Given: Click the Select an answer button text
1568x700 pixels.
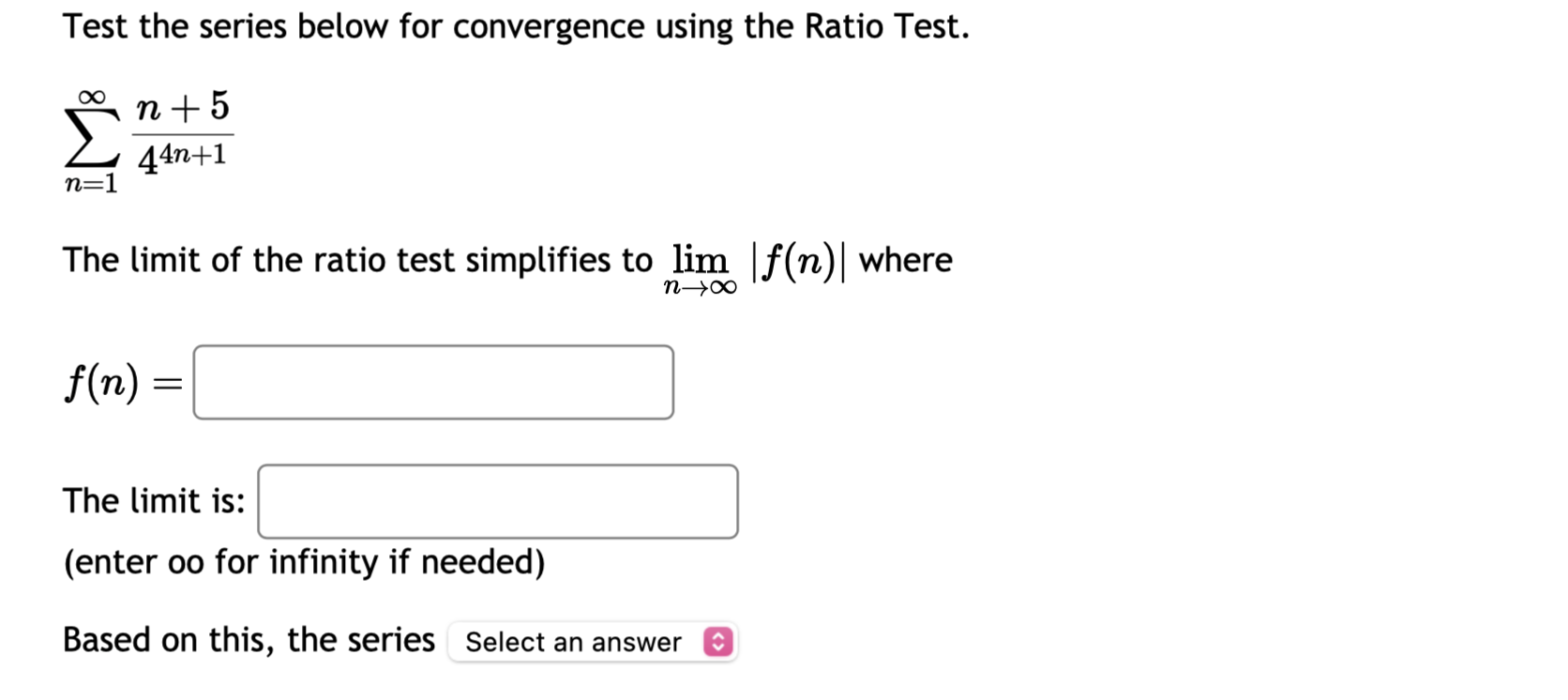Looking at the screenshot, I should pyautogui.click(x=572, y=643).
